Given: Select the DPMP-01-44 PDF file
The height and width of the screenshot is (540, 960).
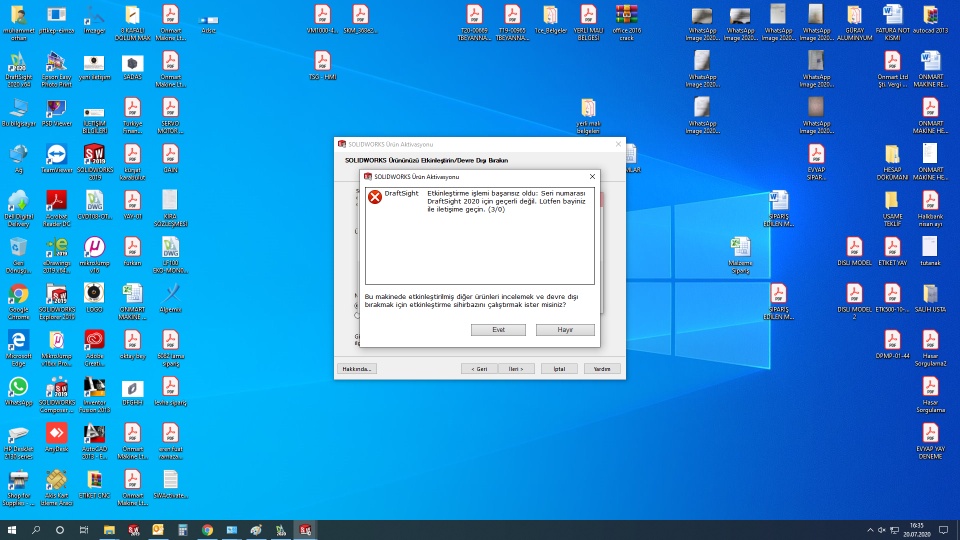Looking at the screenshot, I should coord(892,344).
